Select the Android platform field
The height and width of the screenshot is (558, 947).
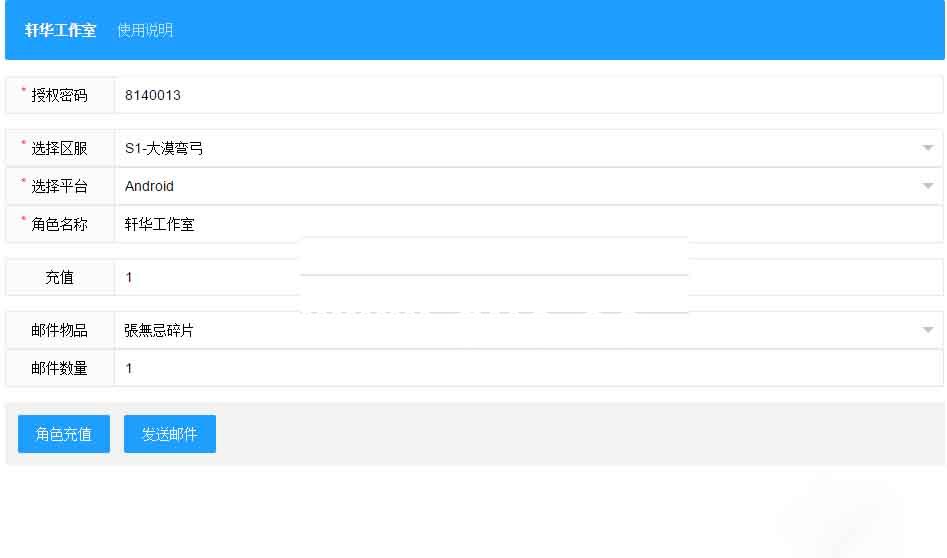pos(528,186)
